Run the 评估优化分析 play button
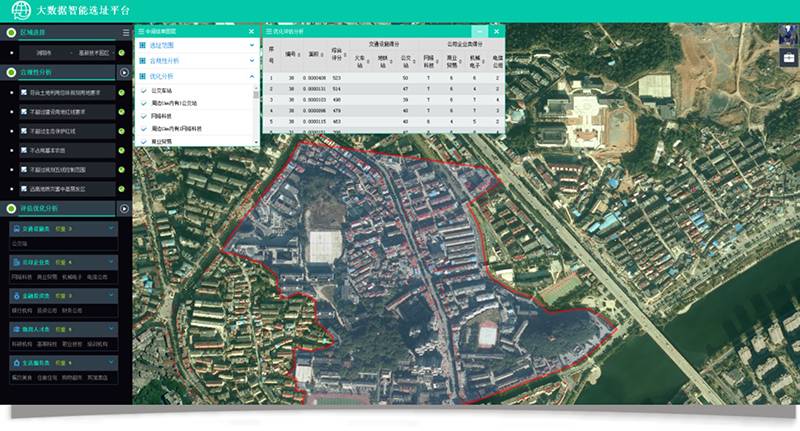 (x=124, y=208)
